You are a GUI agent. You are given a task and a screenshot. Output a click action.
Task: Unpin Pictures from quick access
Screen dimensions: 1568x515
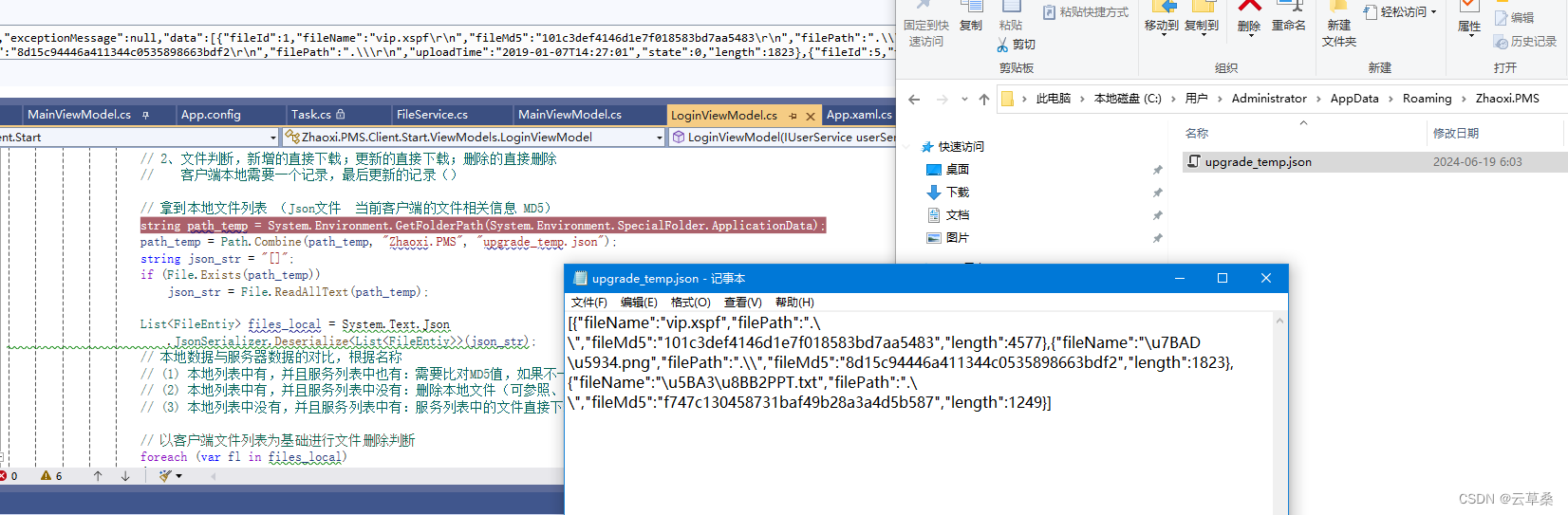1157,238
